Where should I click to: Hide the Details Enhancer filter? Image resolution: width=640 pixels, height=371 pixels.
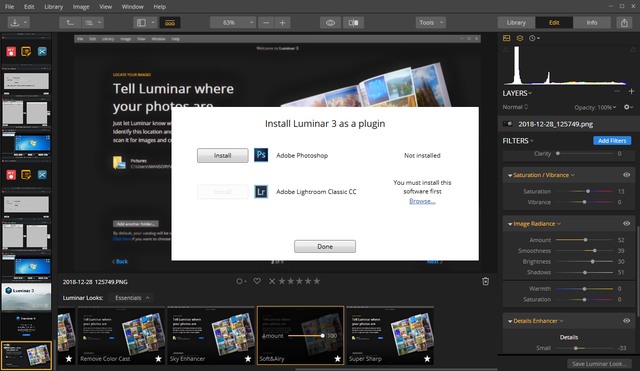627,320
